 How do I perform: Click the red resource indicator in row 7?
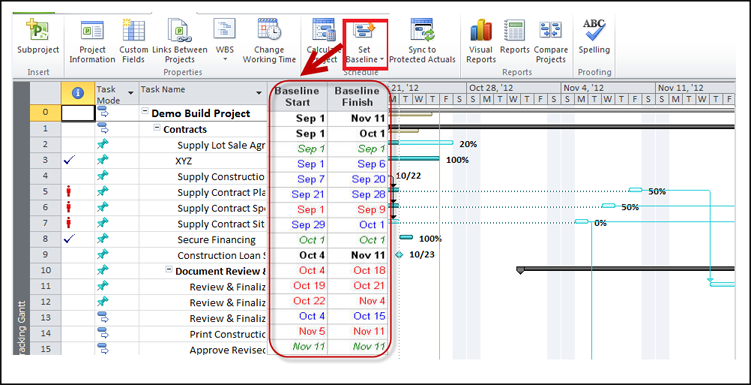coord(69,223)
